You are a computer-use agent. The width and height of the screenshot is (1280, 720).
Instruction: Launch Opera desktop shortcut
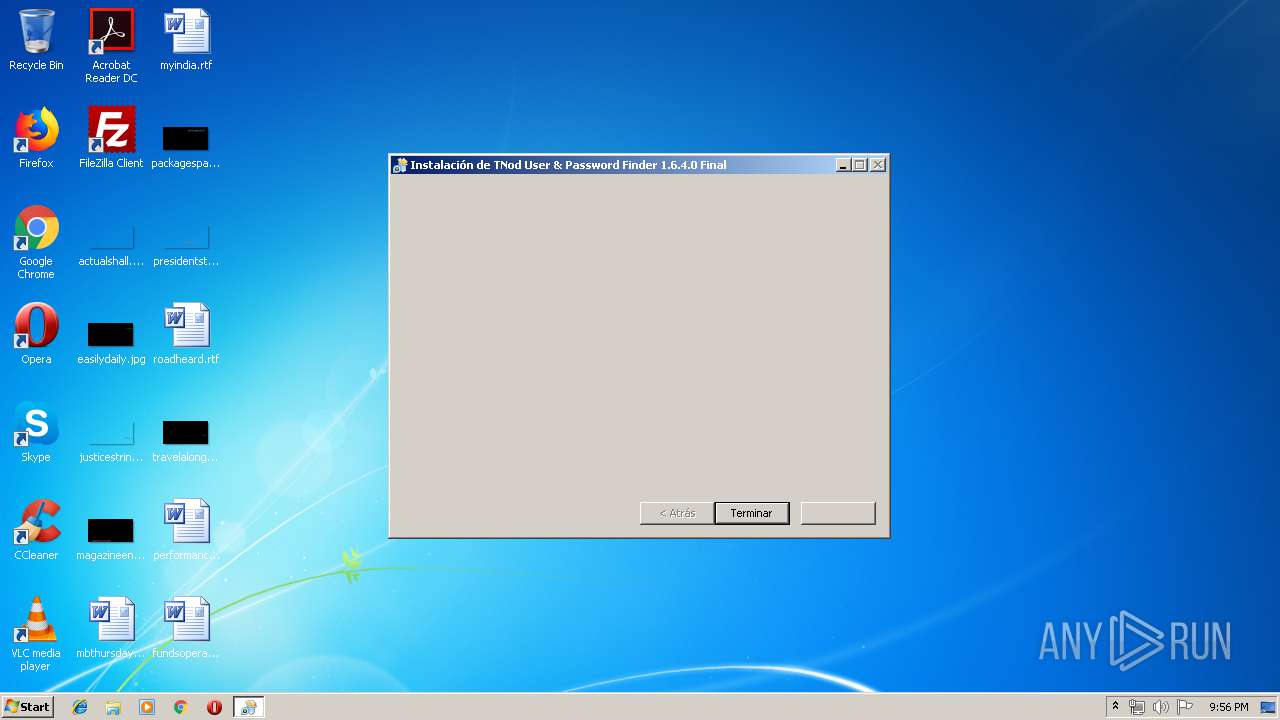[x=36, y=334]
